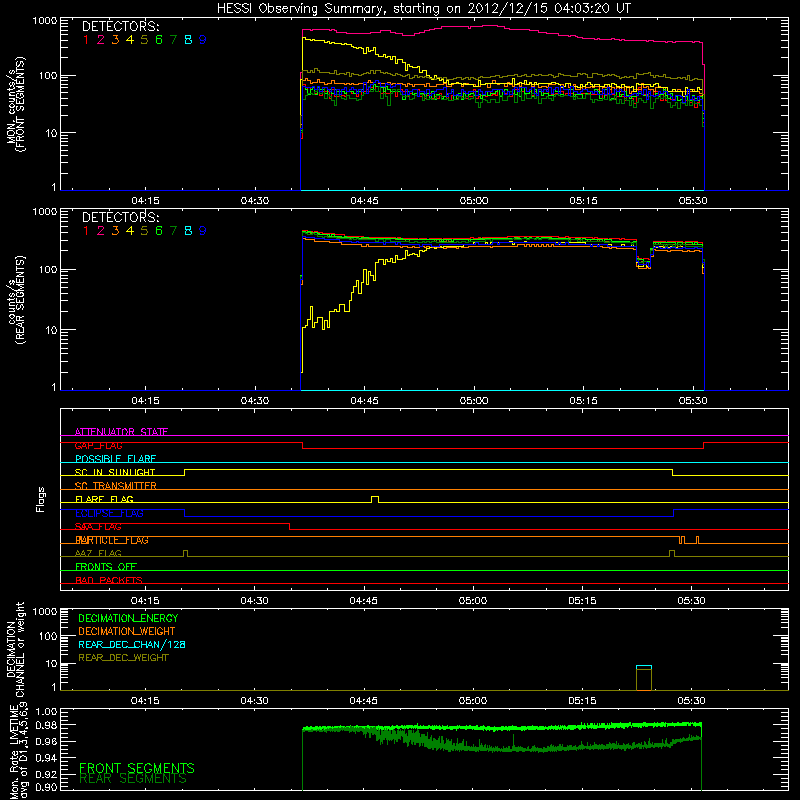Viewport: 800px width, 800px height.
Task: Click the BAD_PACKETS label
Action: click(x=109, y=580)
